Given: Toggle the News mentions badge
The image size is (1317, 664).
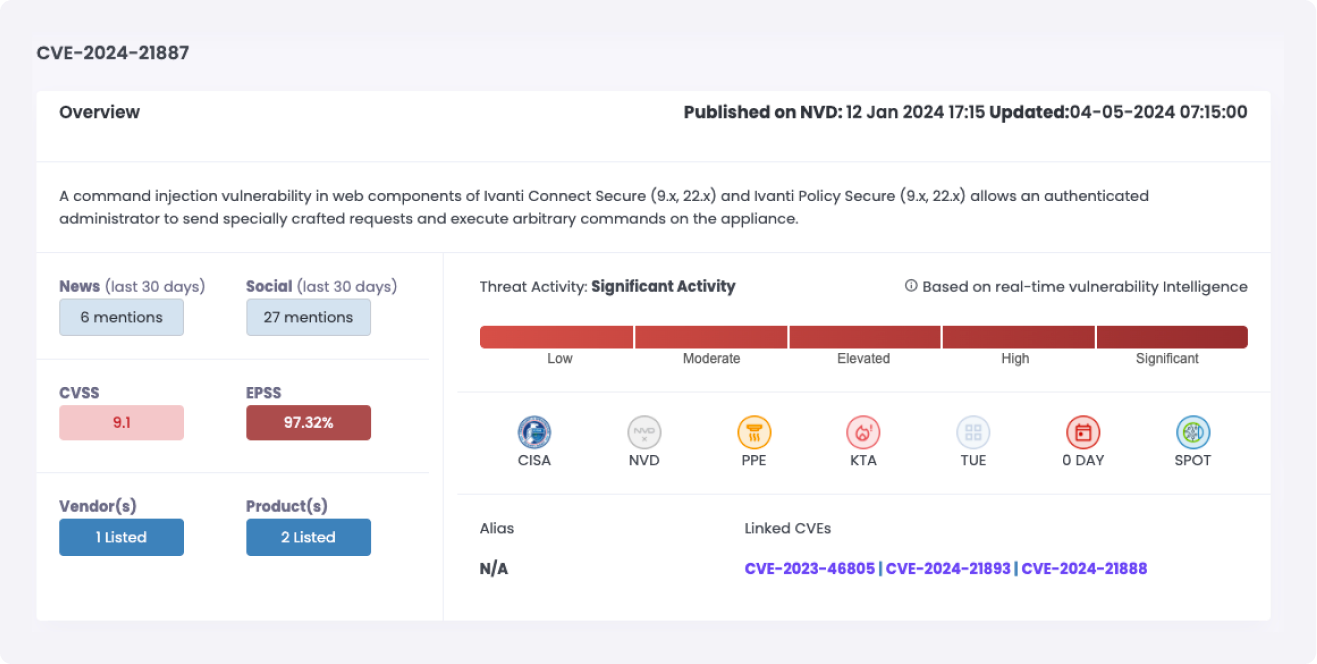Looking at the screenshot, I should pos(121,317).
